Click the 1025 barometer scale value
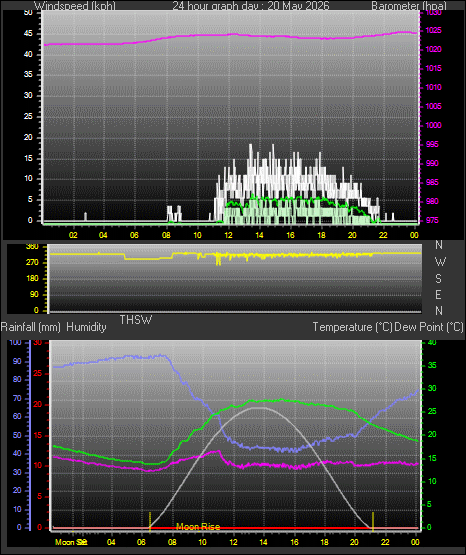 (x=433, y=30)
